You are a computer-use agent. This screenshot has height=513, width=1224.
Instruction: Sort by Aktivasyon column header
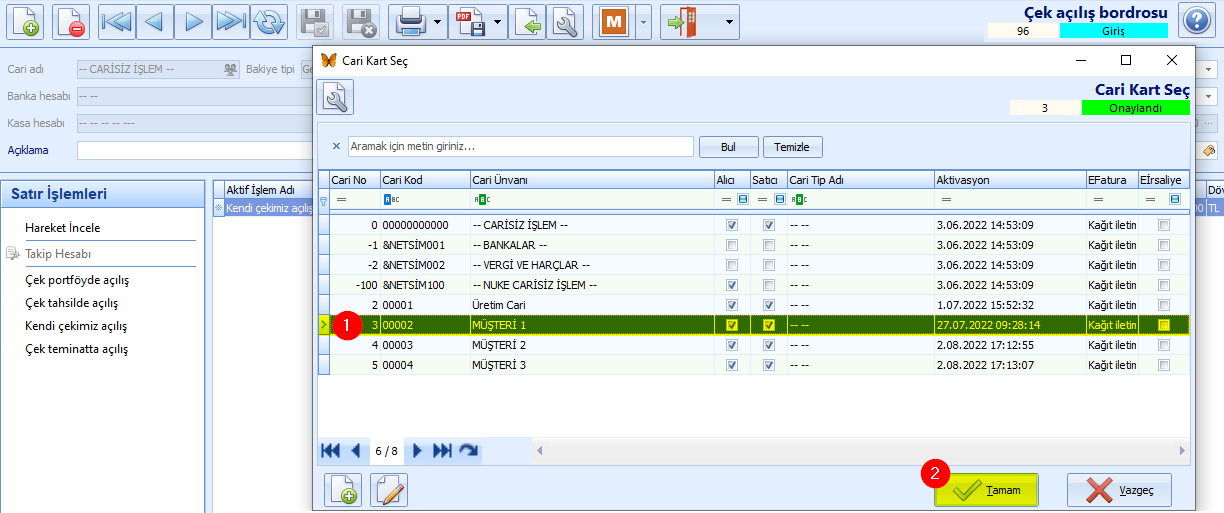tap(1009, 180)
